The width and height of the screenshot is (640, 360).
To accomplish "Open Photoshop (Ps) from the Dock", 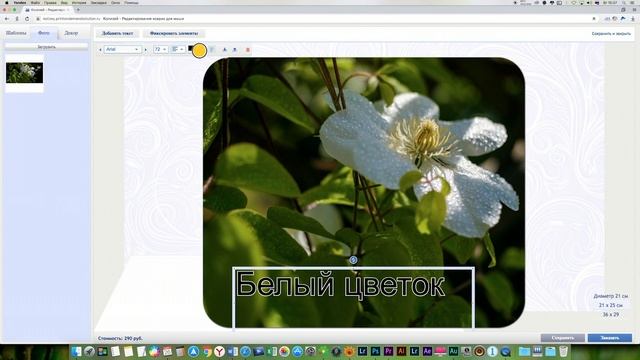I will point(376,351).
